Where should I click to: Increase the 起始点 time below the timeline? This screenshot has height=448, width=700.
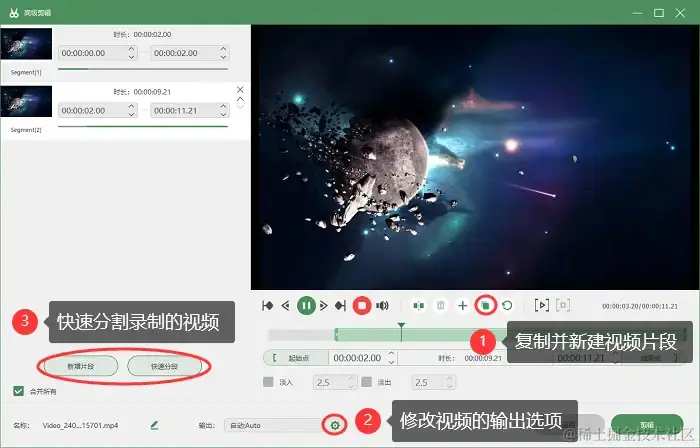coord(391,353)
